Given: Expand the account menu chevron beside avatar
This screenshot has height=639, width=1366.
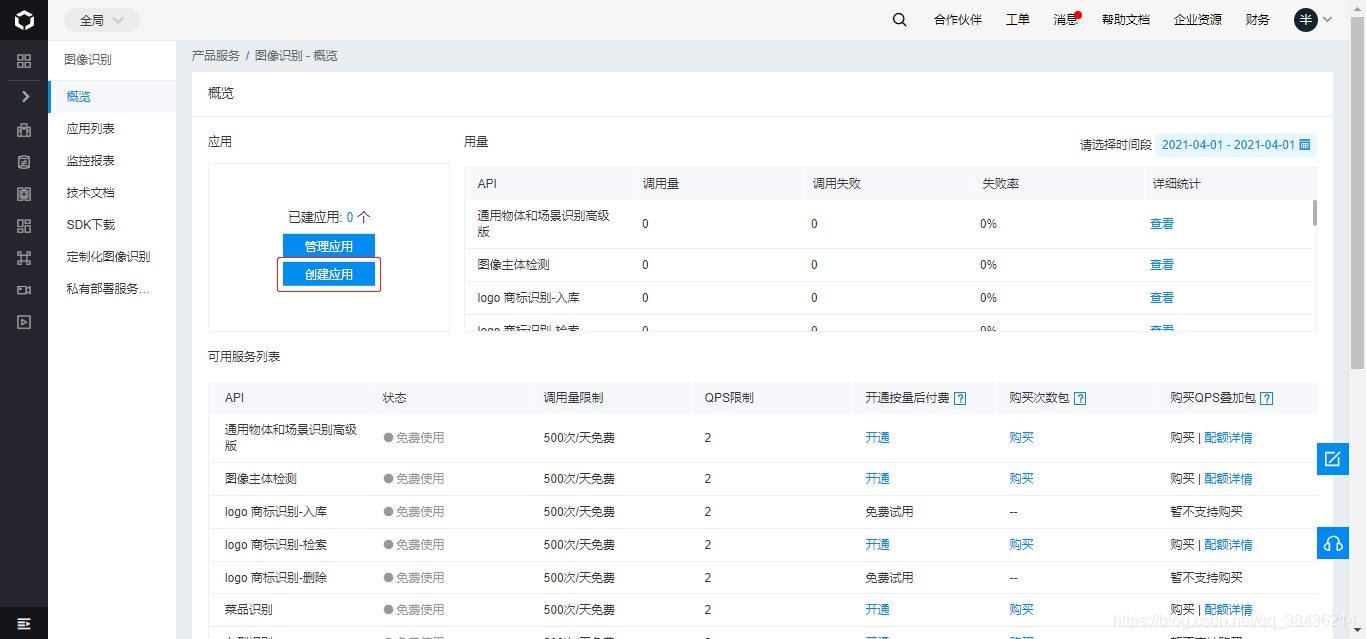Looking at the screenshot, I should pyautogui.click(x=1327, y=20).
